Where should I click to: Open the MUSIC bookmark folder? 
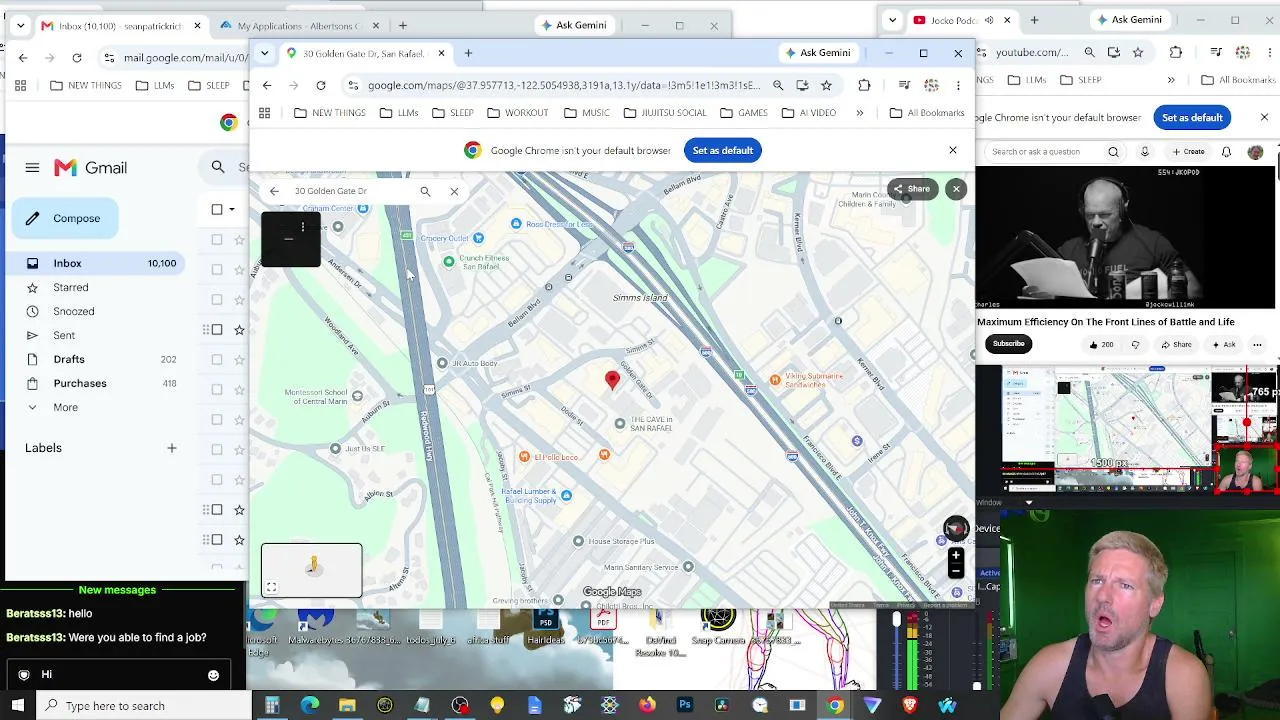click(586, 113)
